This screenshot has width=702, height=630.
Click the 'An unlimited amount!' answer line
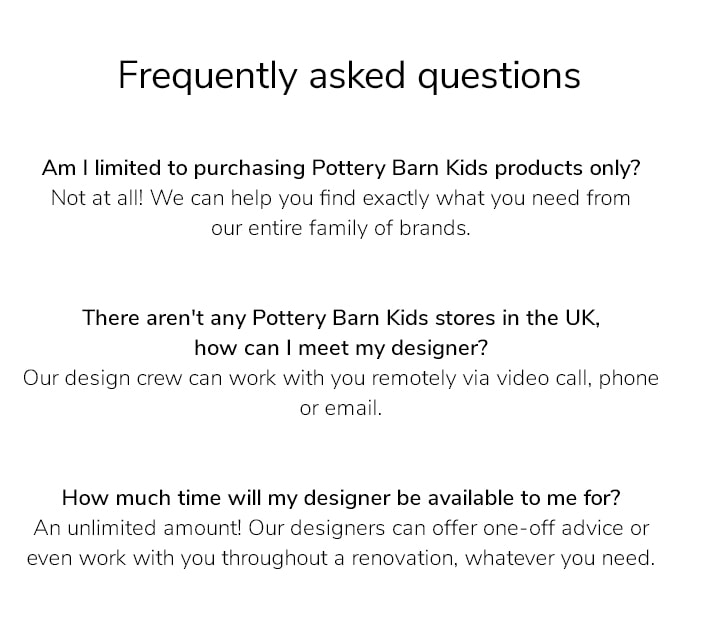point(341,528)
